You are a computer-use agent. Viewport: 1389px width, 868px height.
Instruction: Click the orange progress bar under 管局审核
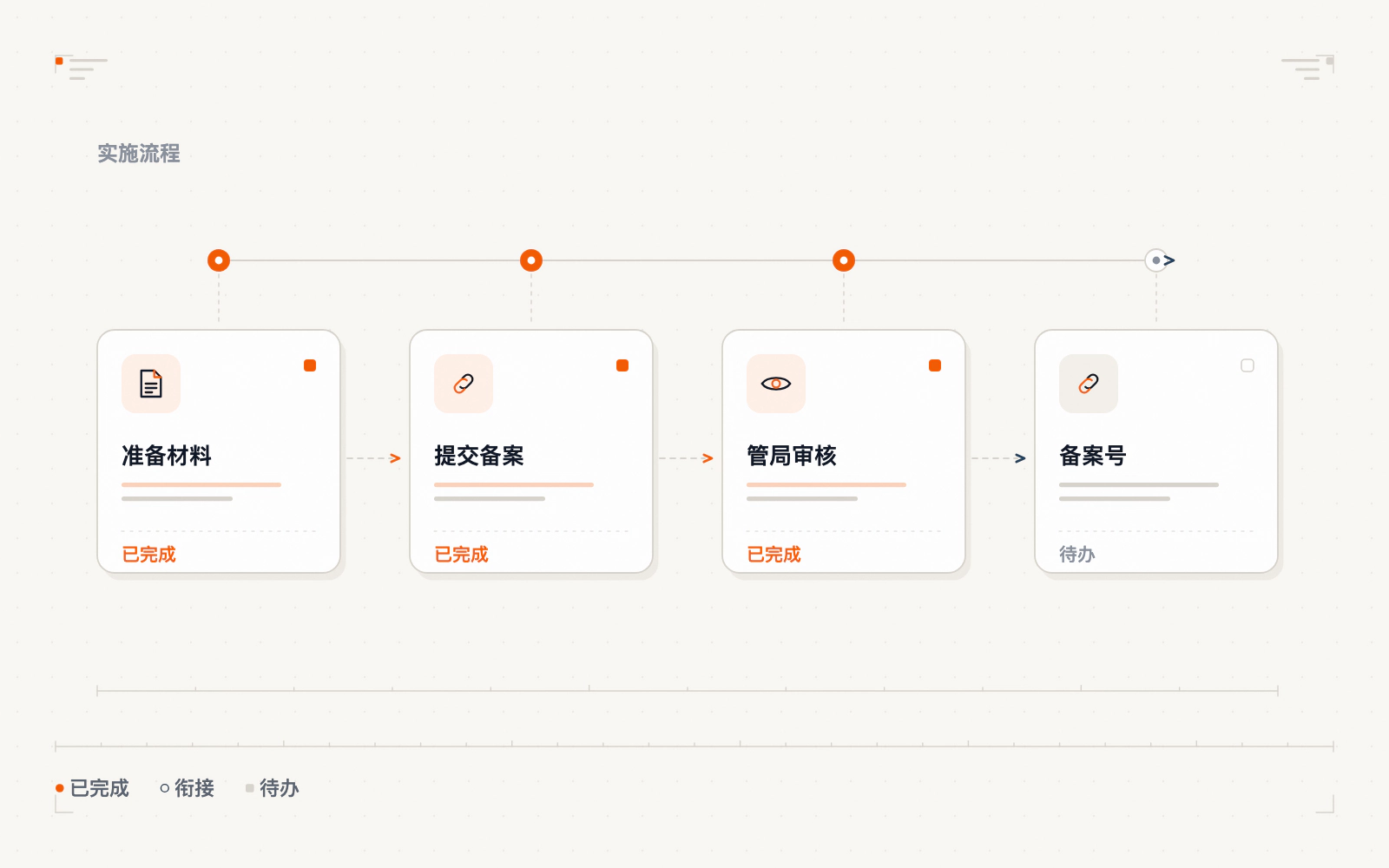(826, 484)
